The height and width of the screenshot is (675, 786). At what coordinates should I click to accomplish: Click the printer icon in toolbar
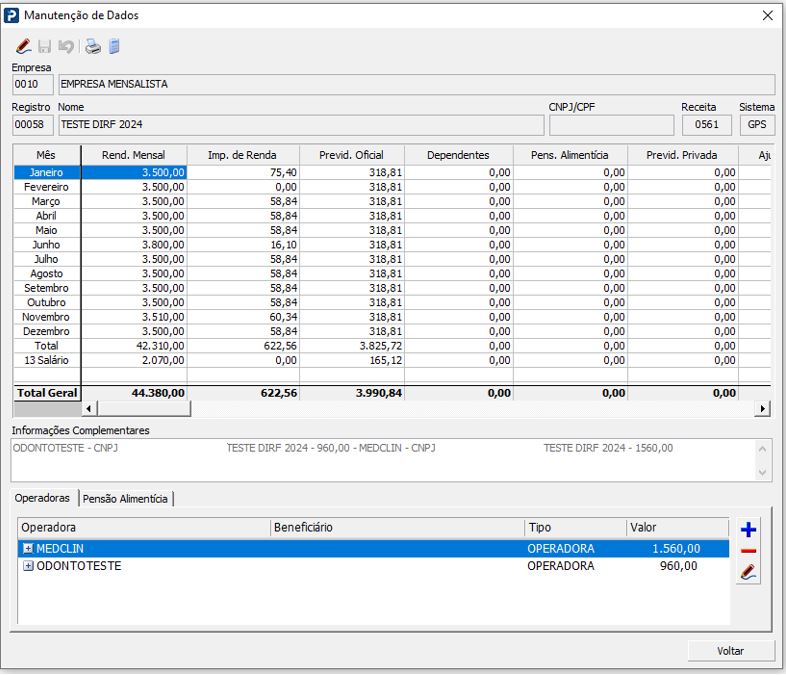coord(93,46)
